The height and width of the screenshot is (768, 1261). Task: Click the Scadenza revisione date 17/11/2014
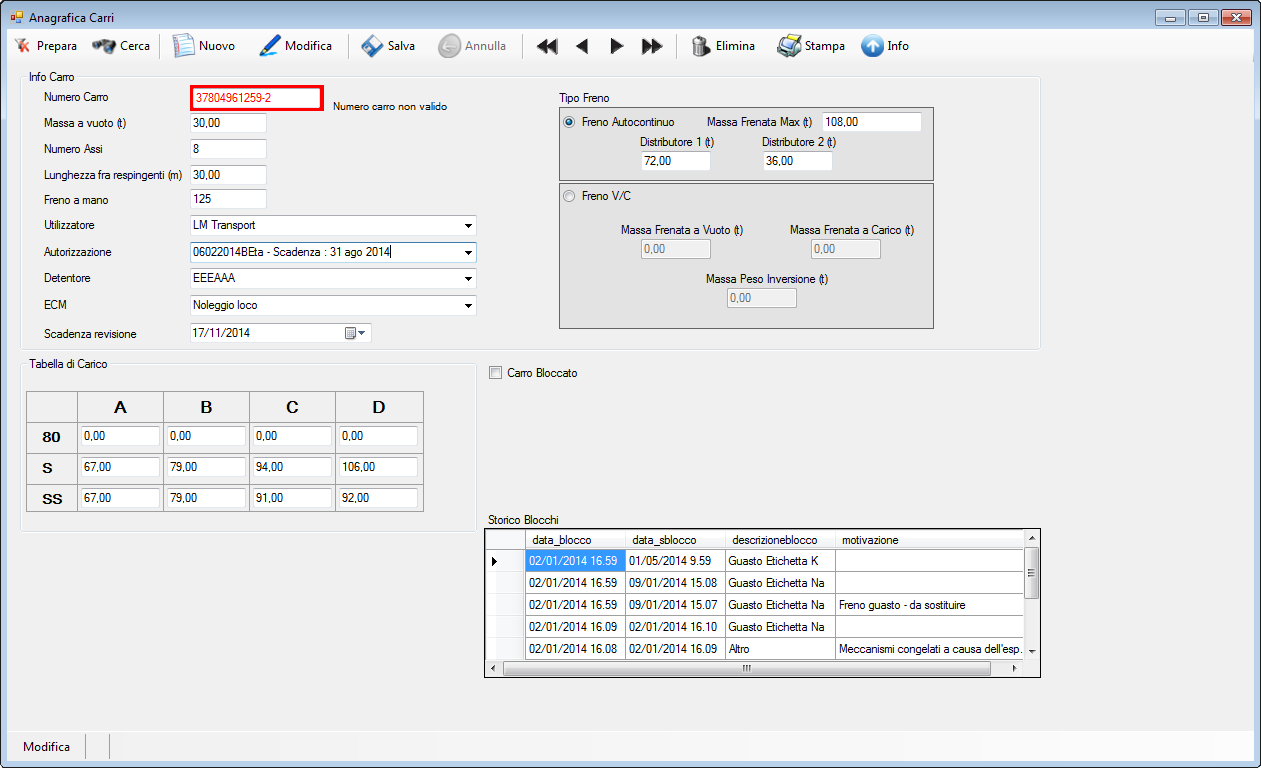pos(221,333)
